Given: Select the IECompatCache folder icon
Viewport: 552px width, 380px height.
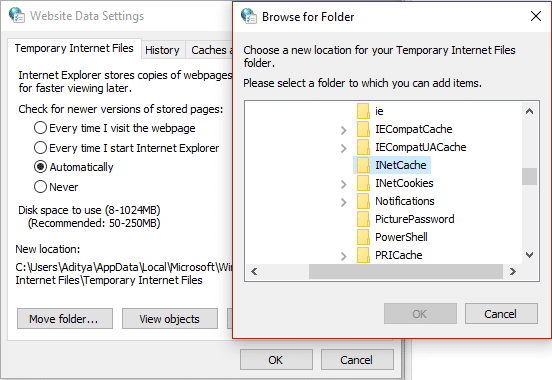Looking at the screenshot, I should (x=363, y=129).
